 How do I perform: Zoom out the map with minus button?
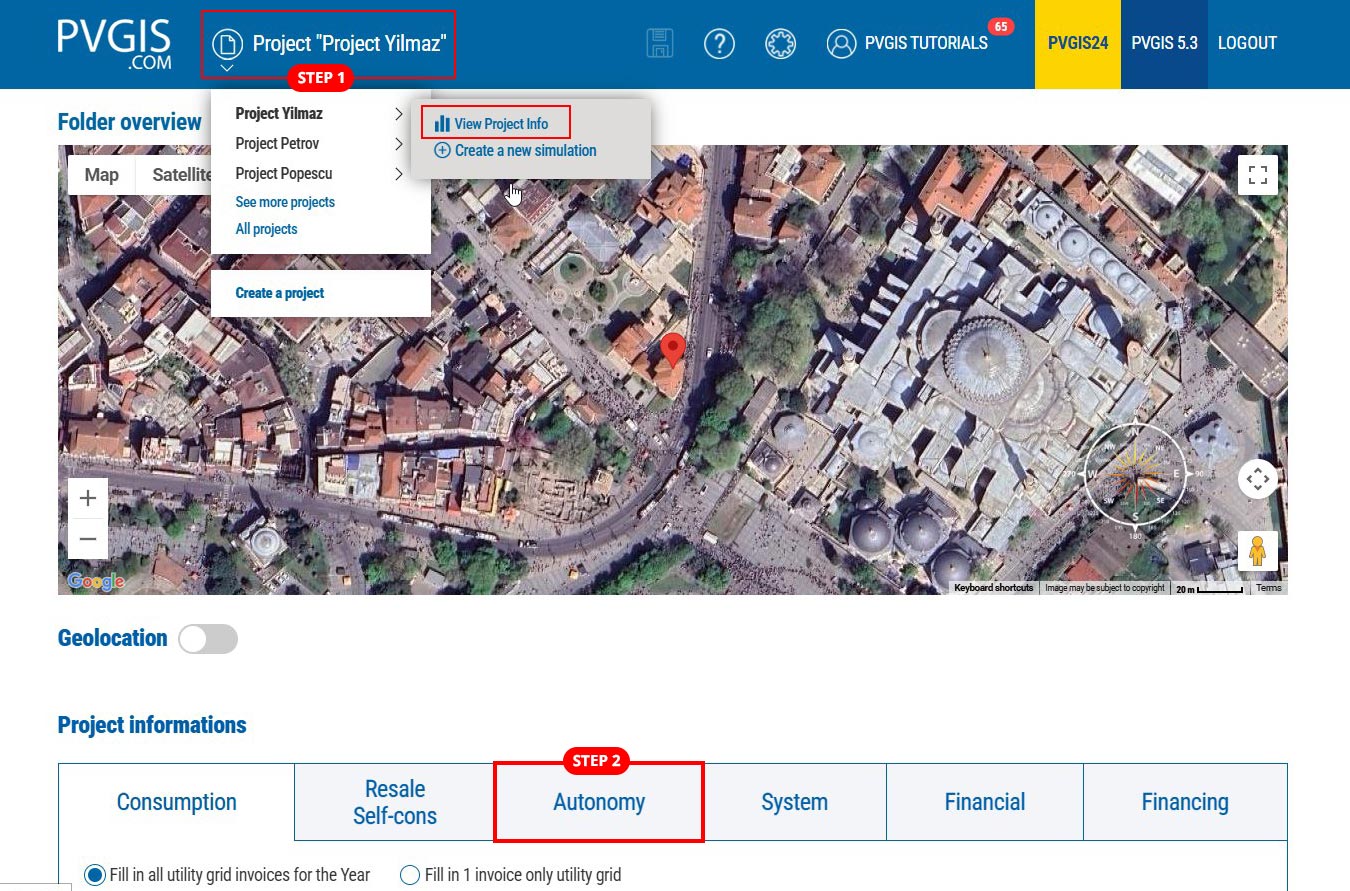tap(88, 540)
